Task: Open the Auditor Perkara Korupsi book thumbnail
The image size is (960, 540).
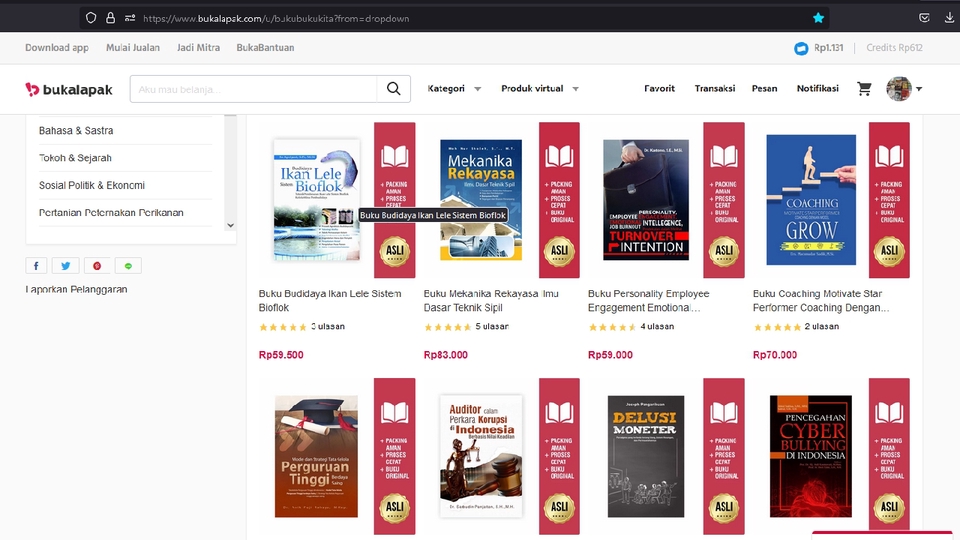Action: [481, 457]
